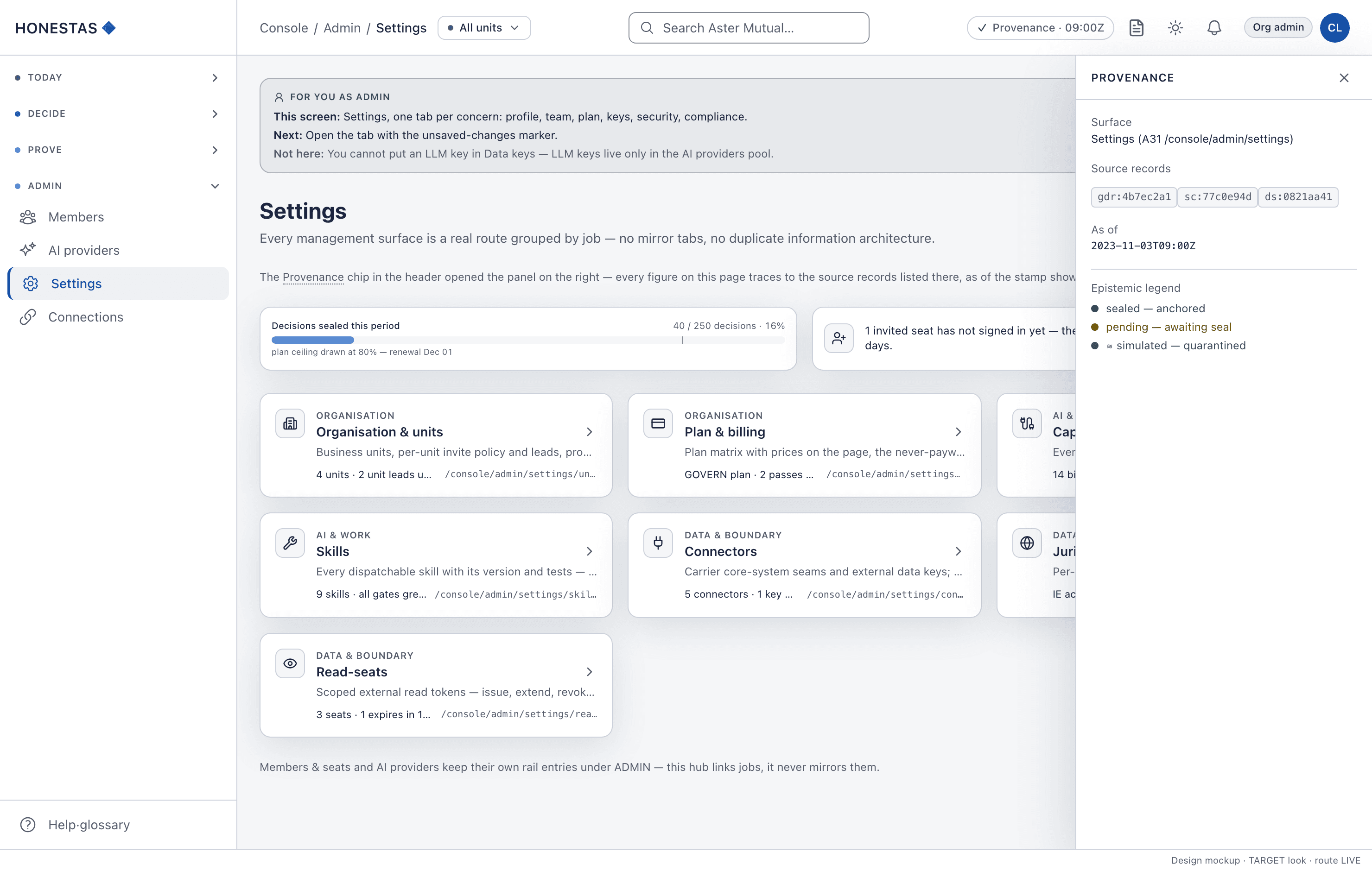The height and width of the screenshot is (871, 1372).
Task: Click source record gdr:4b7ec2a1
Action: pos(1134,197)
